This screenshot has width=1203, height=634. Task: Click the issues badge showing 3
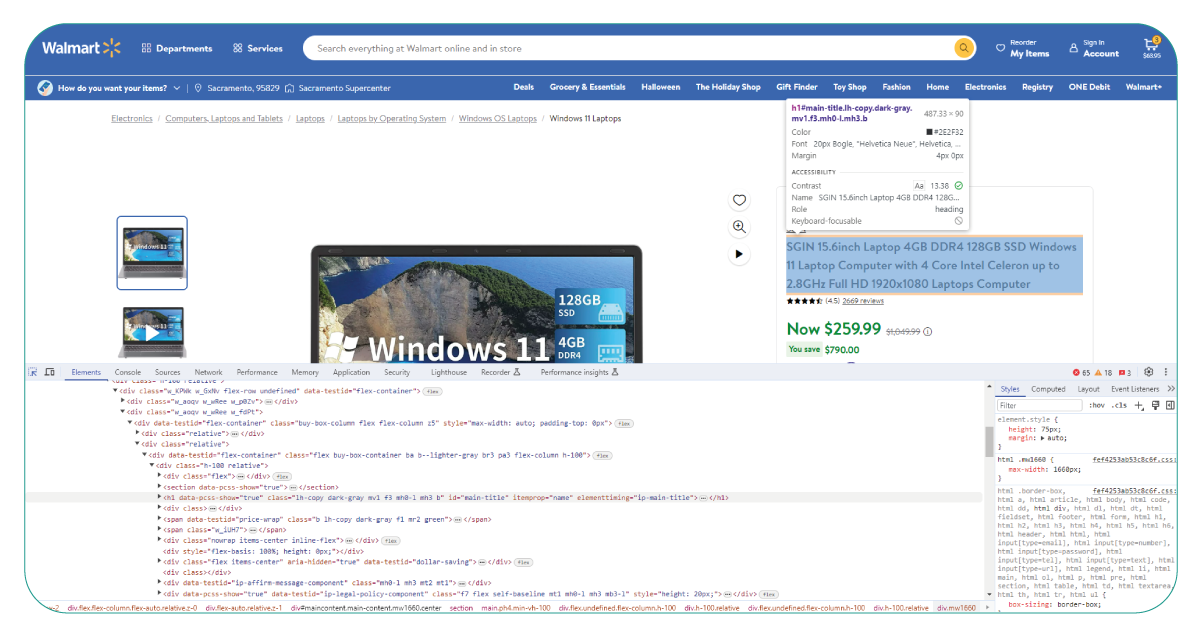(1125, 372)
